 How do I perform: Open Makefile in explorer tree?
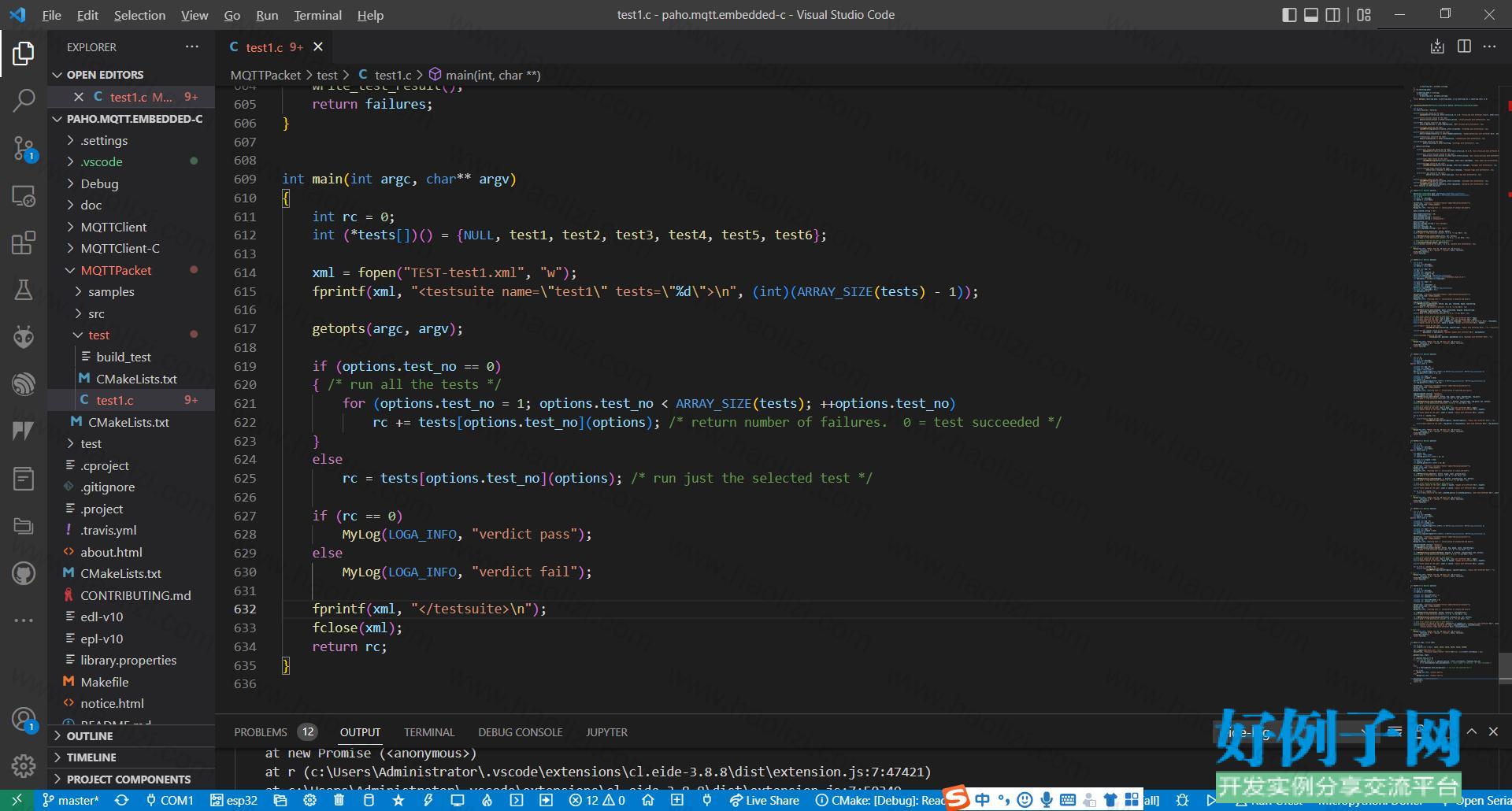pyautogui.click(x=104, y=682)
